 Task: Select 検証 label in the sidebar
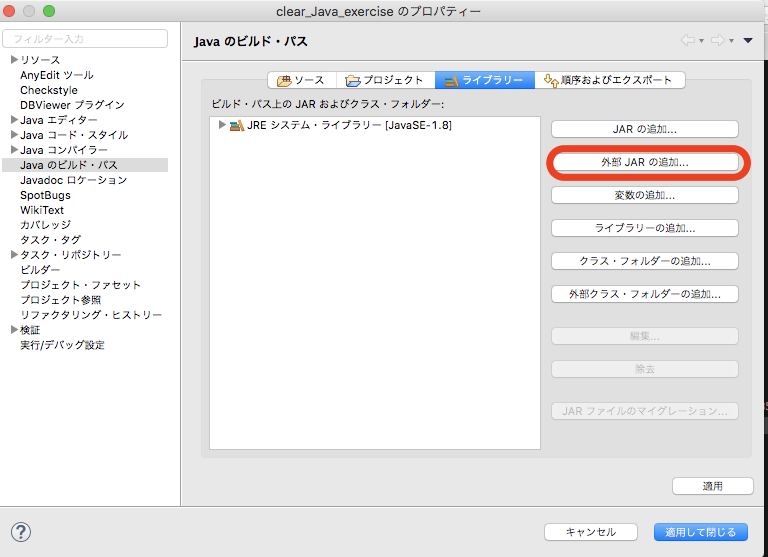tap(30, 330)
